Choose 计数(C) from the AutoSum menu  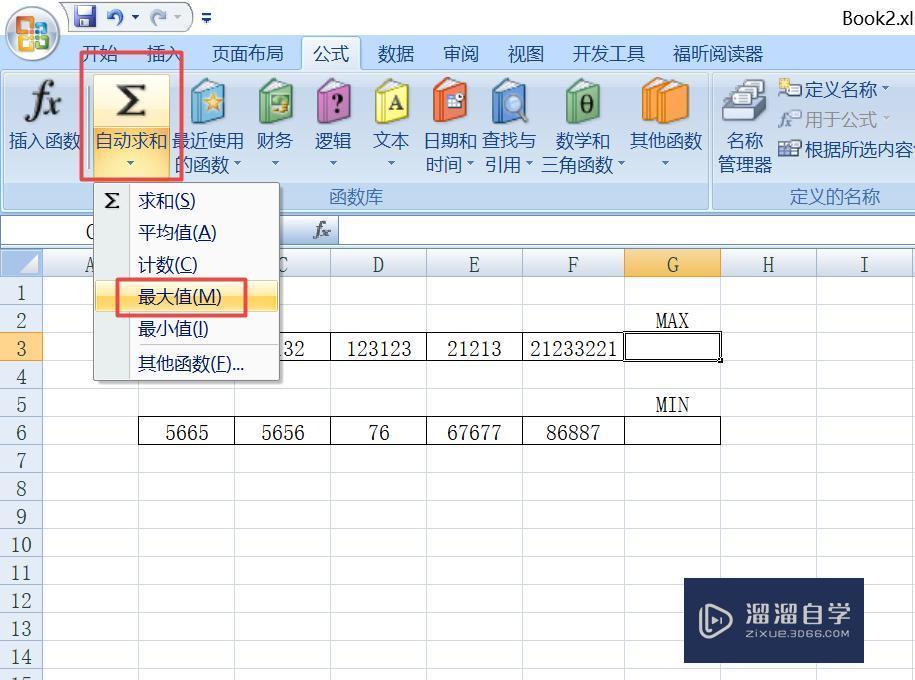(186, 265)
